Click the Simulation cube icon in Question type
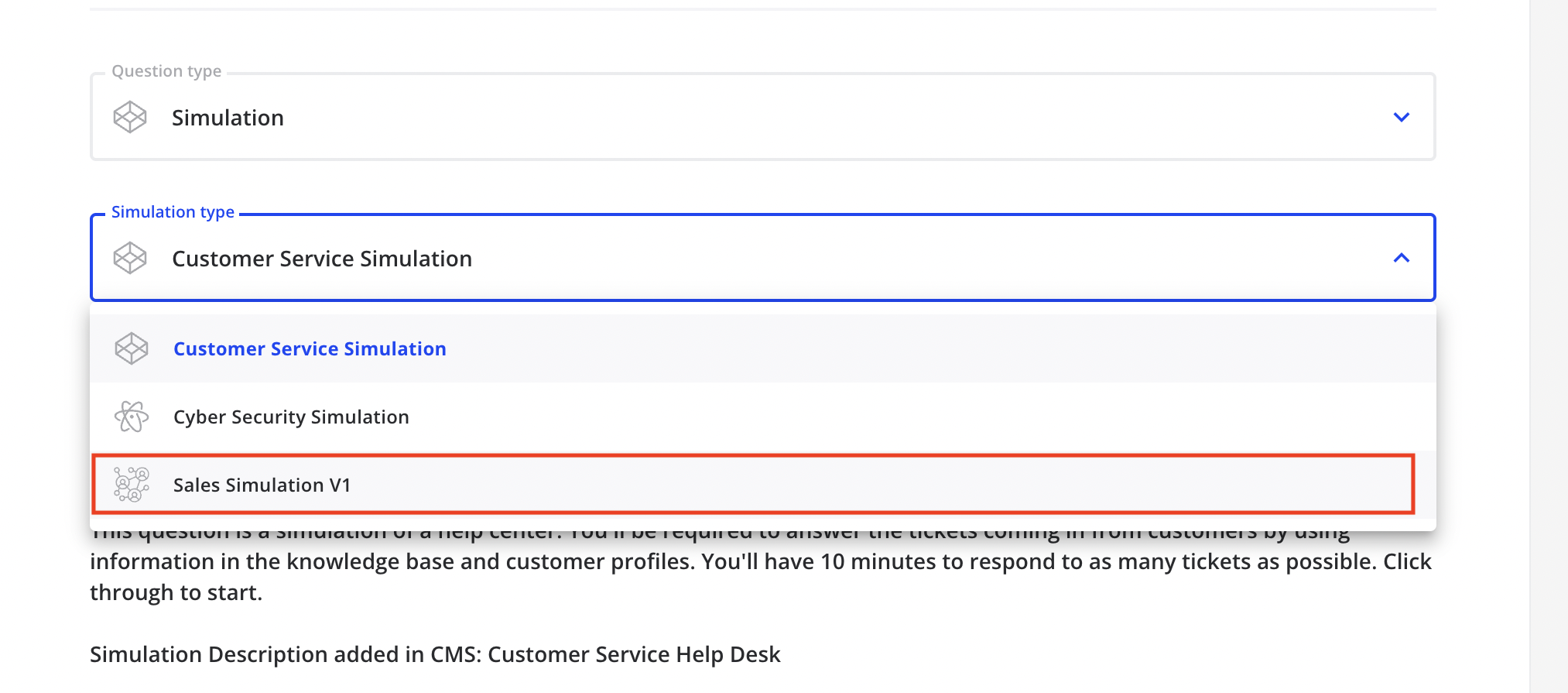 click(130, 117)
